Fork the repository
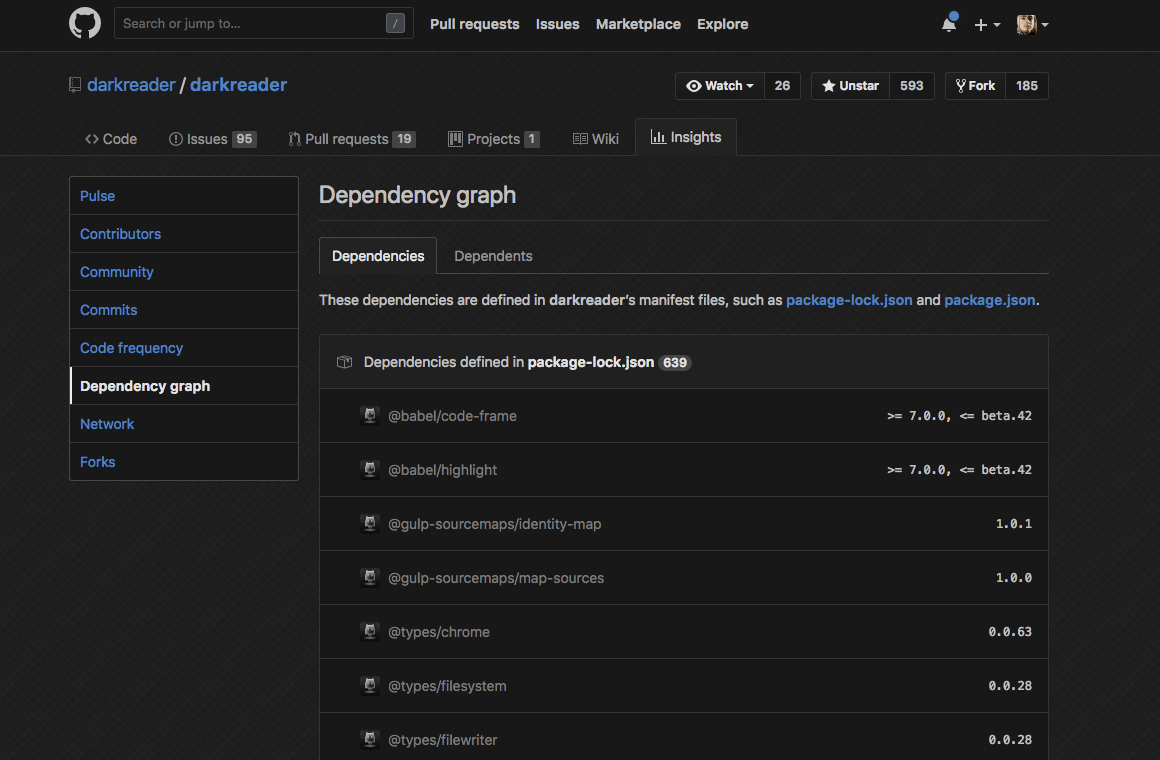The height and width of the screenshot is (760, 1160). pos(975,86)
